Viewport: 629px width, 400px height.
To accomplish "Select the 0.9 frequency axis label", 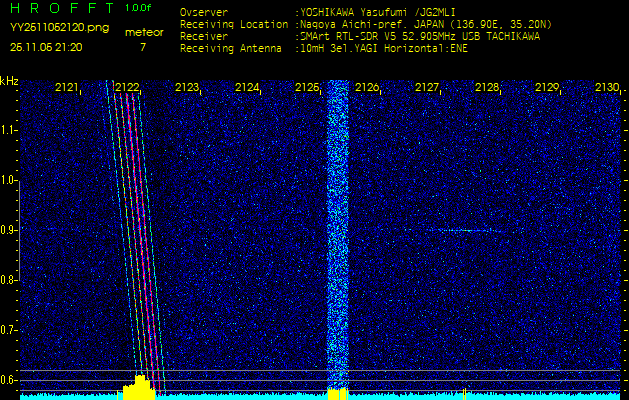I will click(x=9, y=230).
